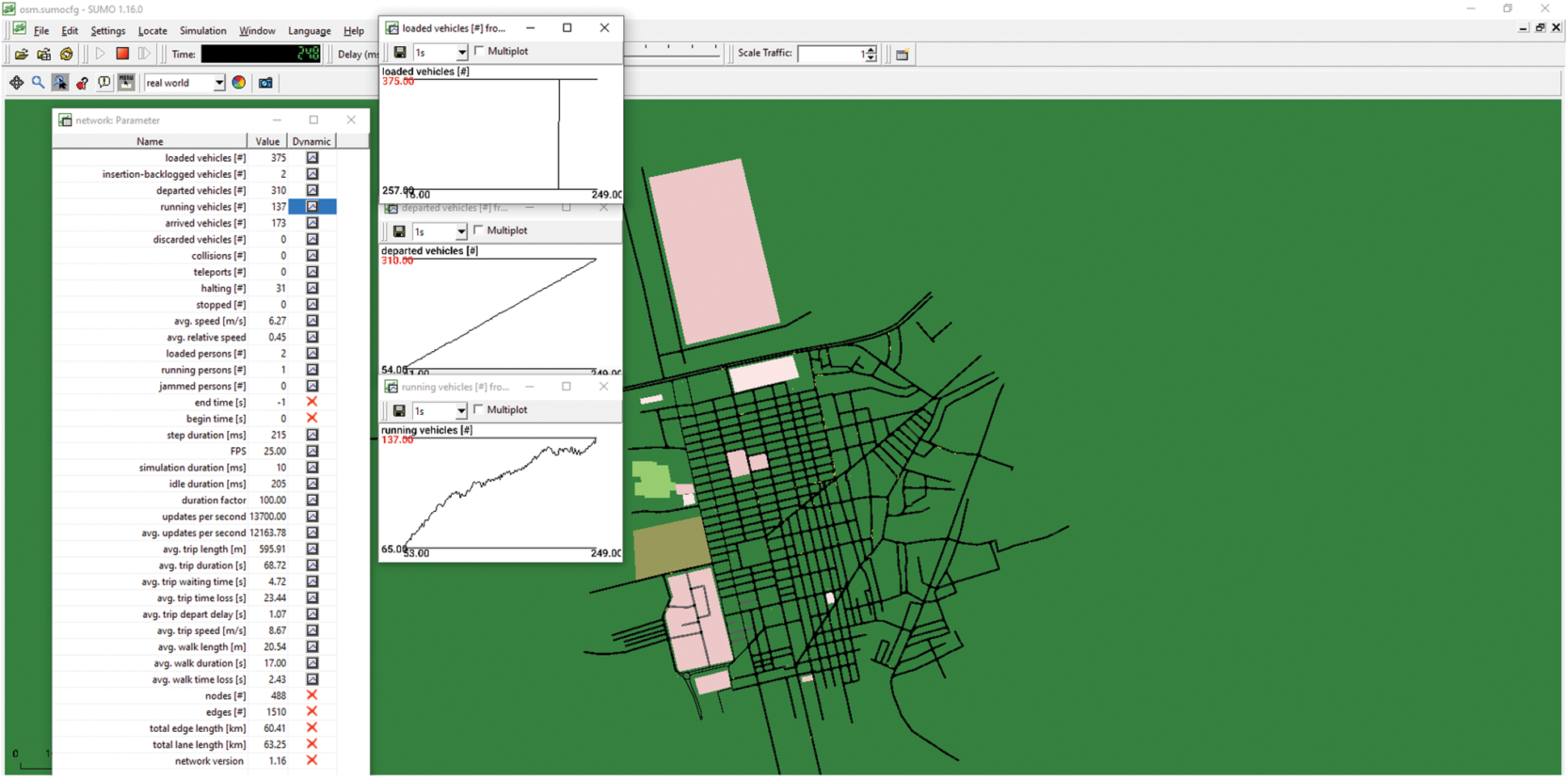Open the magnifier locate tool

point(38,82)
